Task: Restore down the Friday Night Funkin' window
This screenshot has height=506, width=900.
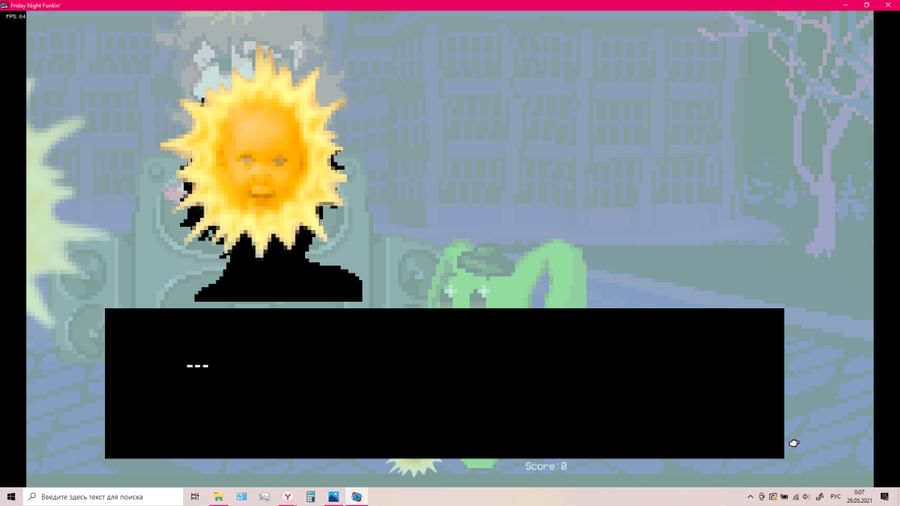Action: pyautogui.click(x=867, y=5)
